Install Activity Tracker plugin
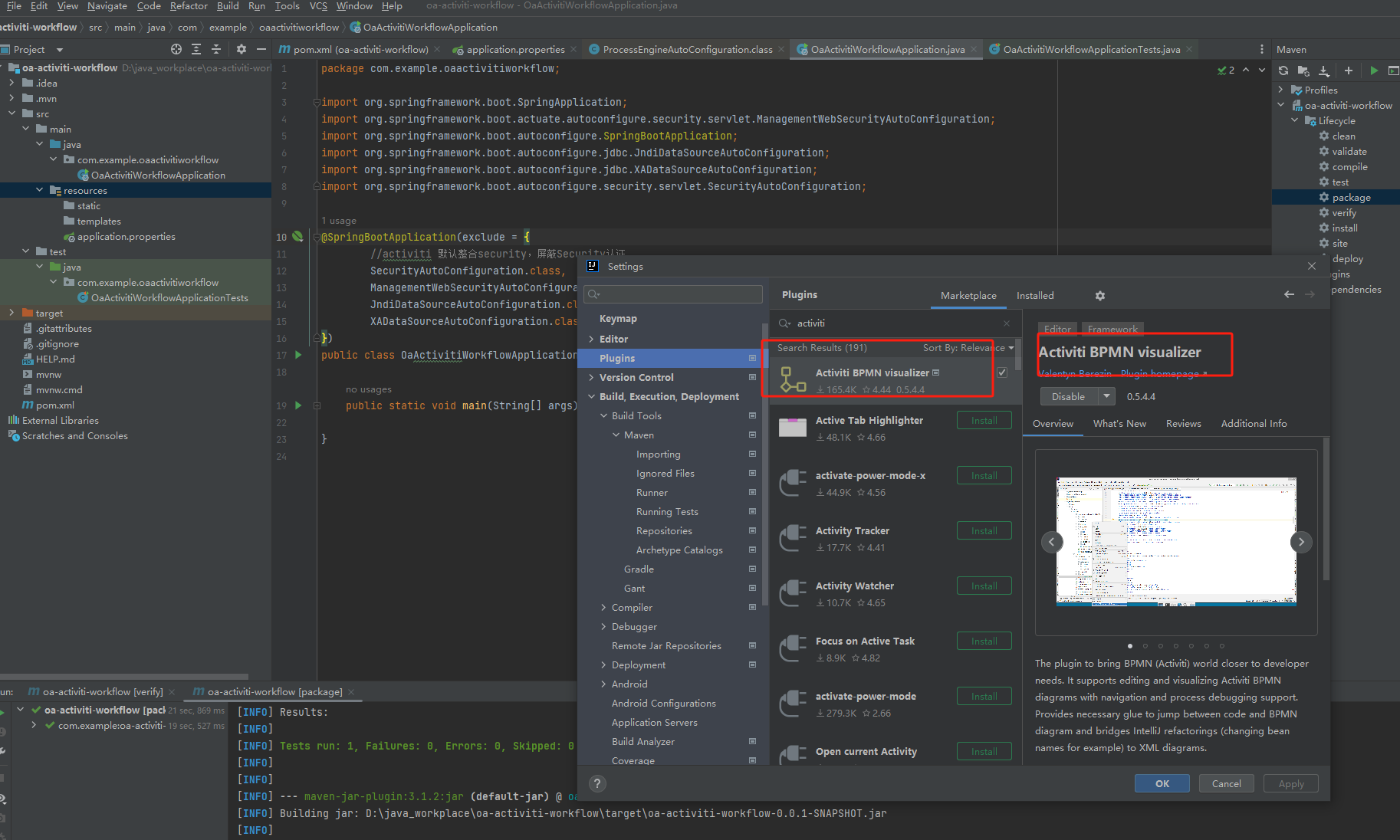1400x840 pixels. click(x=984, y=531)
